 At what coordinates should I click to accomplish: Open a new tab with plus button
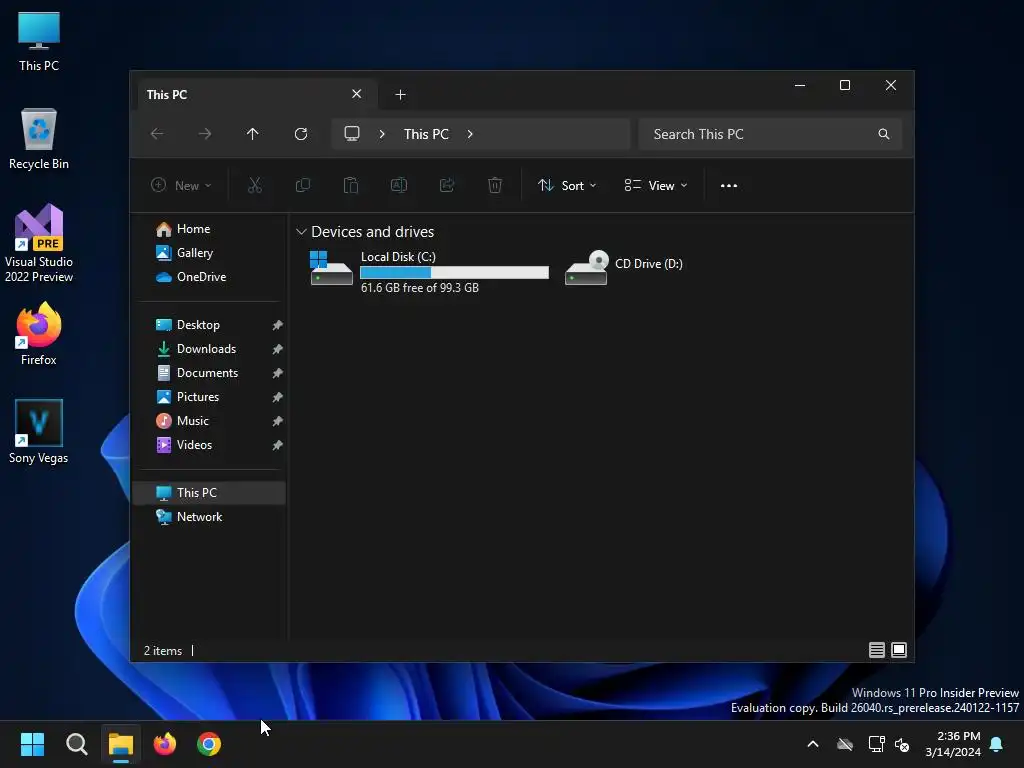(400, 95)
